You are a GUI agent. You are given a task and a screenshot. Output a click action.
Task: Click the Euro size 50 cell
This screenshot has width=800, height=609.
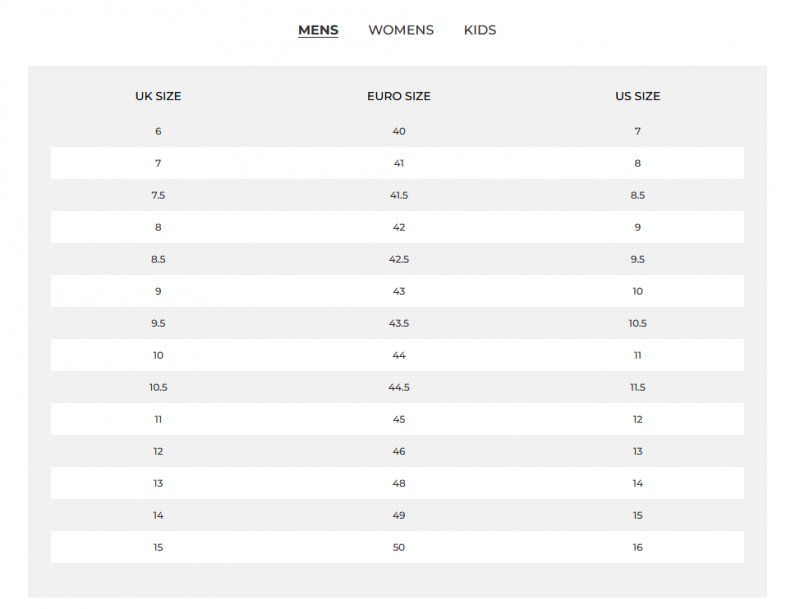coord(399,547)
